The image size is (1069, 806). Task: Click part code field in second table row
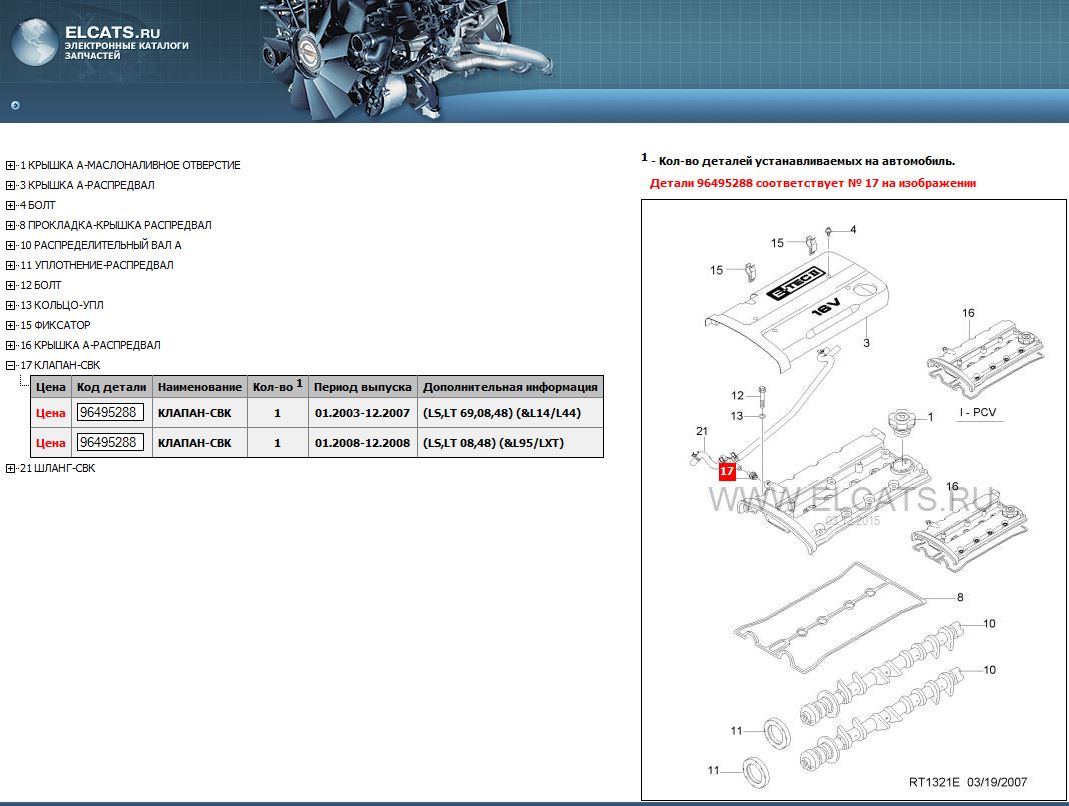[110, 442]
